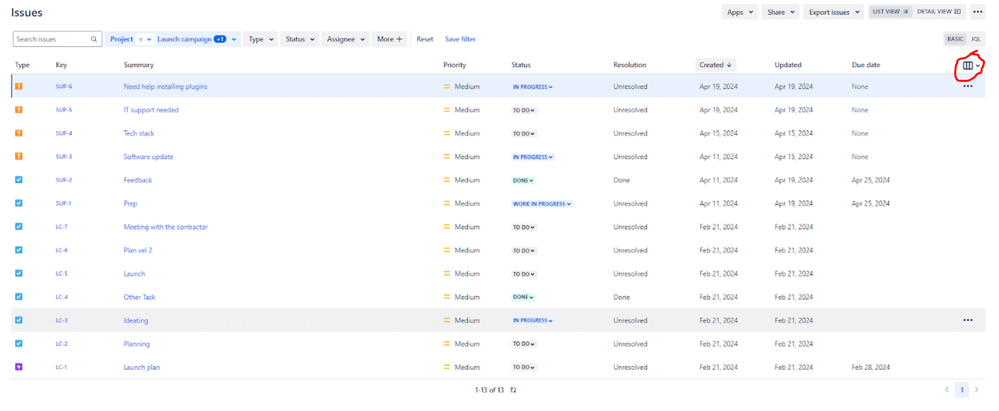This screenshot has height=411, width=999.
Task: Click the Save filter link
Action: 460,39
